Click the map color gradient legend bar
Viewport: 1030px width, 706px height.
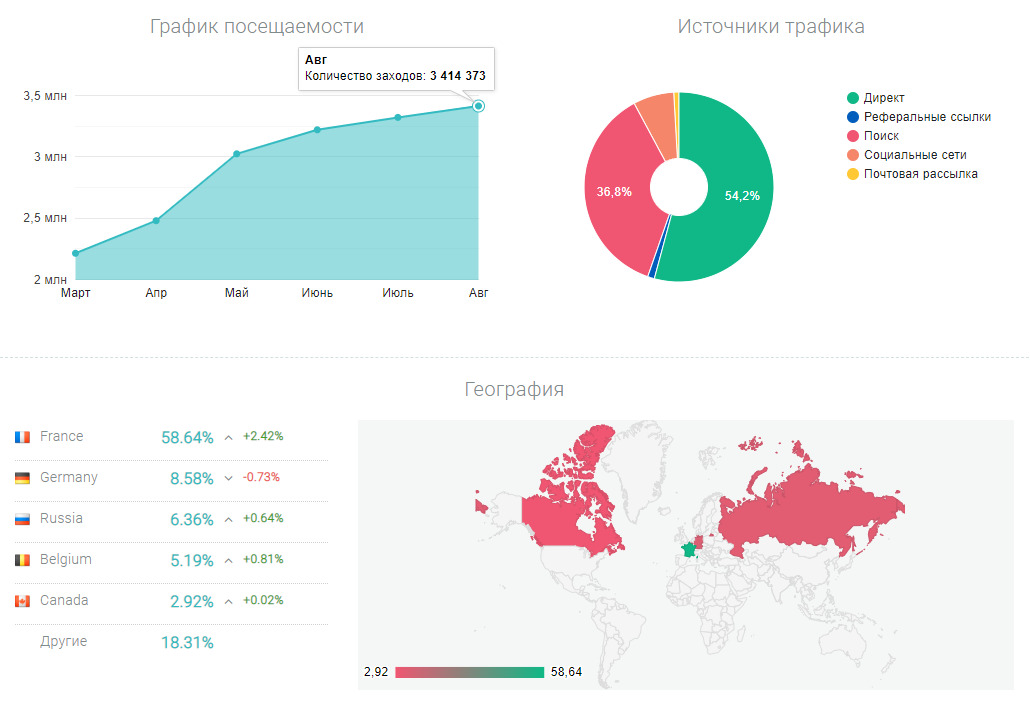pyautogui.click(x=469, y=672)
